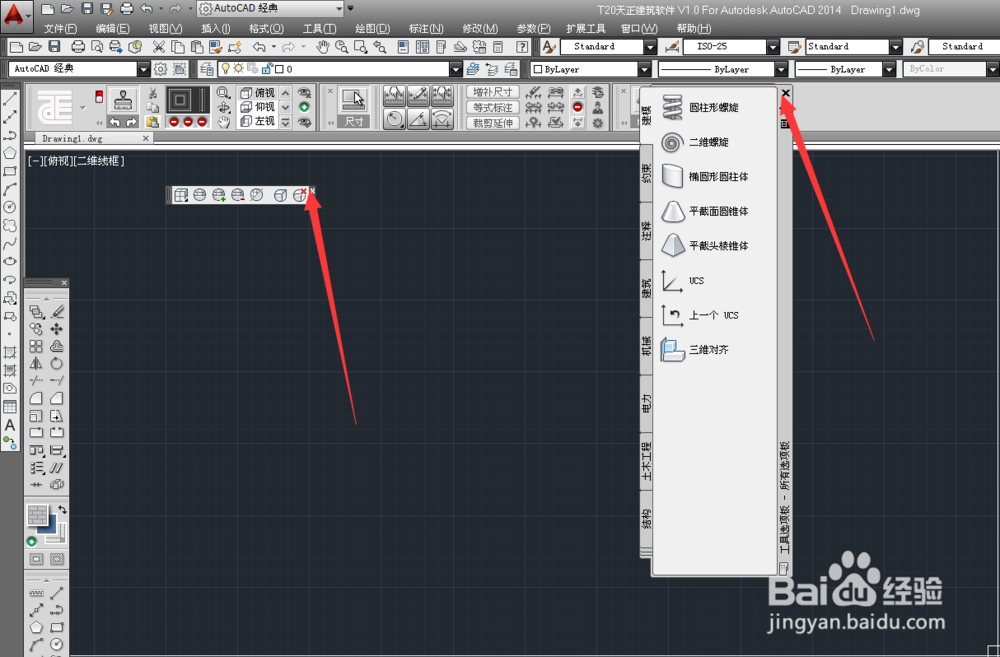Image resolution: width=1000 pixels, height=657 pixels.
Task: Open the lineweight ByLayer dropdown
Action: (889, 69)
